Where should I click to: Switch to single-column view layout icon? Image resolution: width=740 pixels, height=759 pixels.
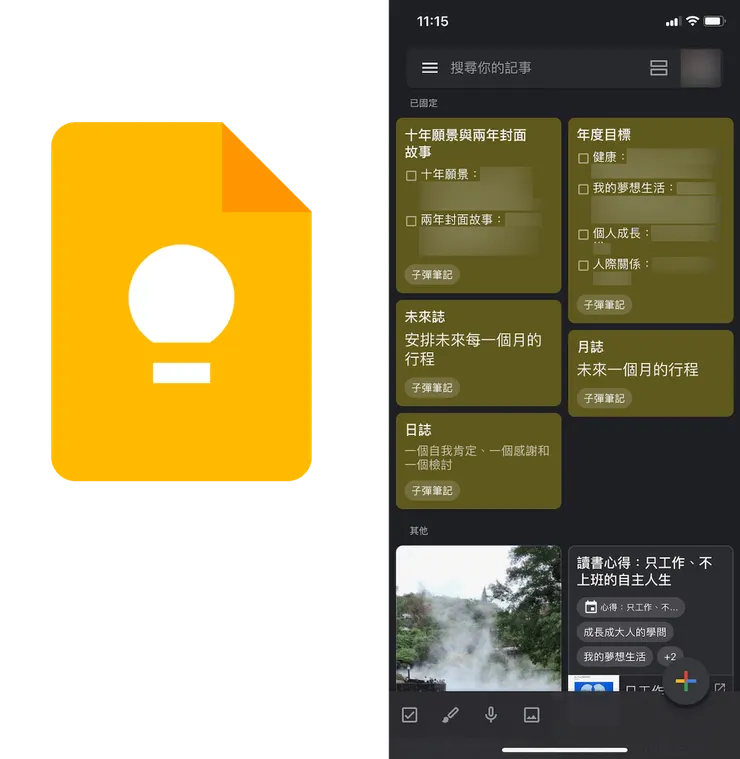[658, 68]
